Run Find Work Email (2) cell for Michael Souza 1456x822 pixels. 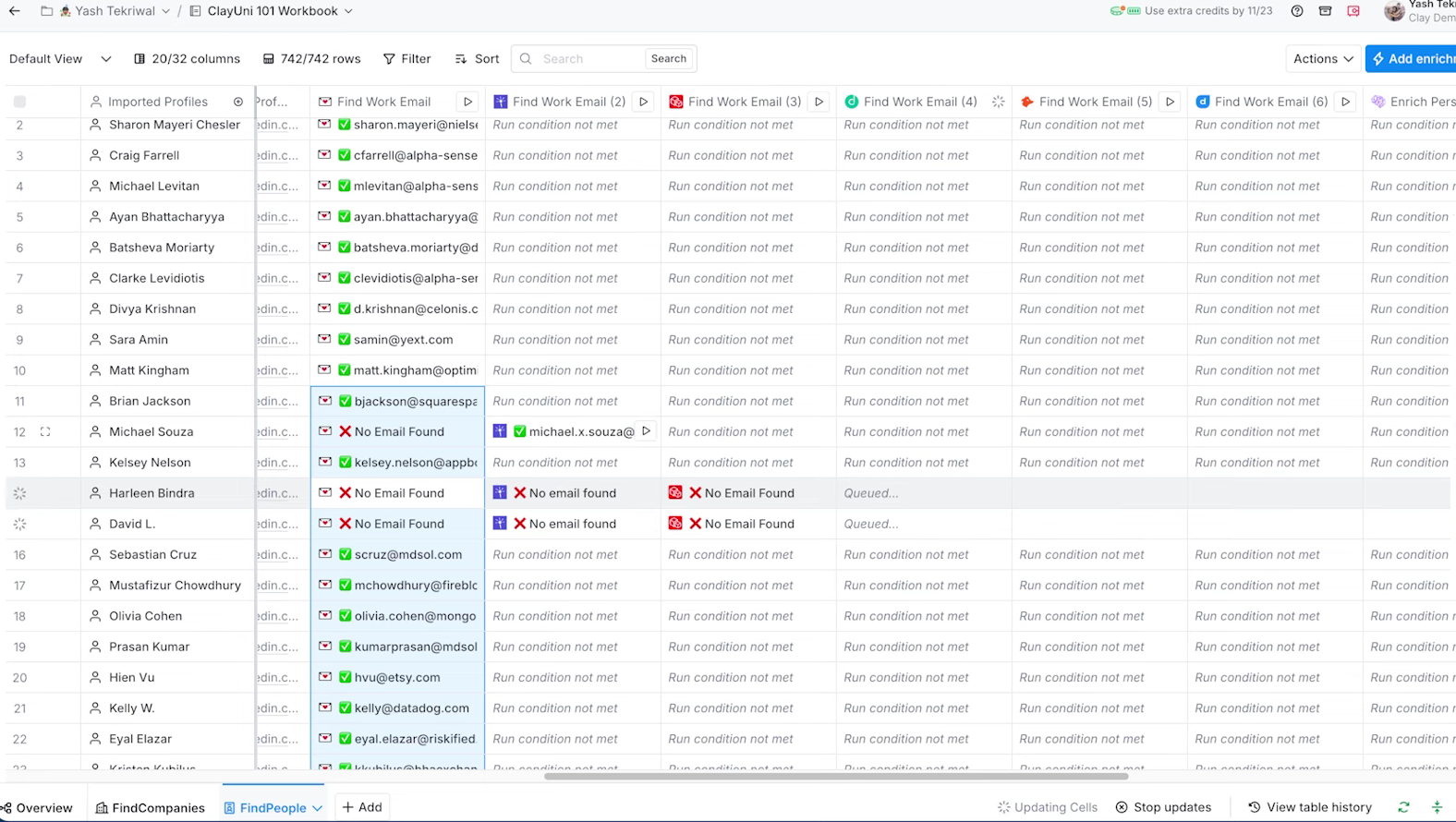[647, 431]
